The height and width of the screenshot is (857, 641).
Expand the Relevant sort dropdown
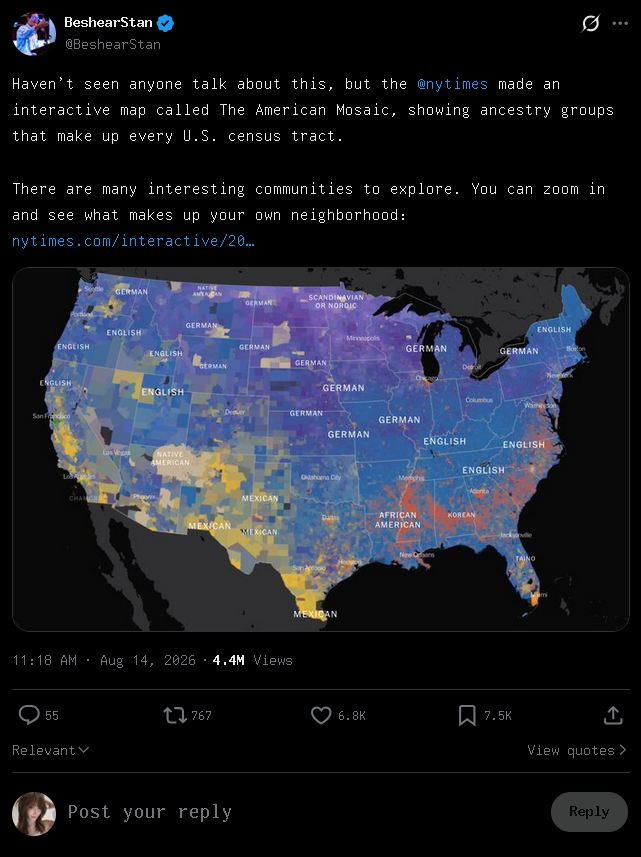(x=50, y=750)
